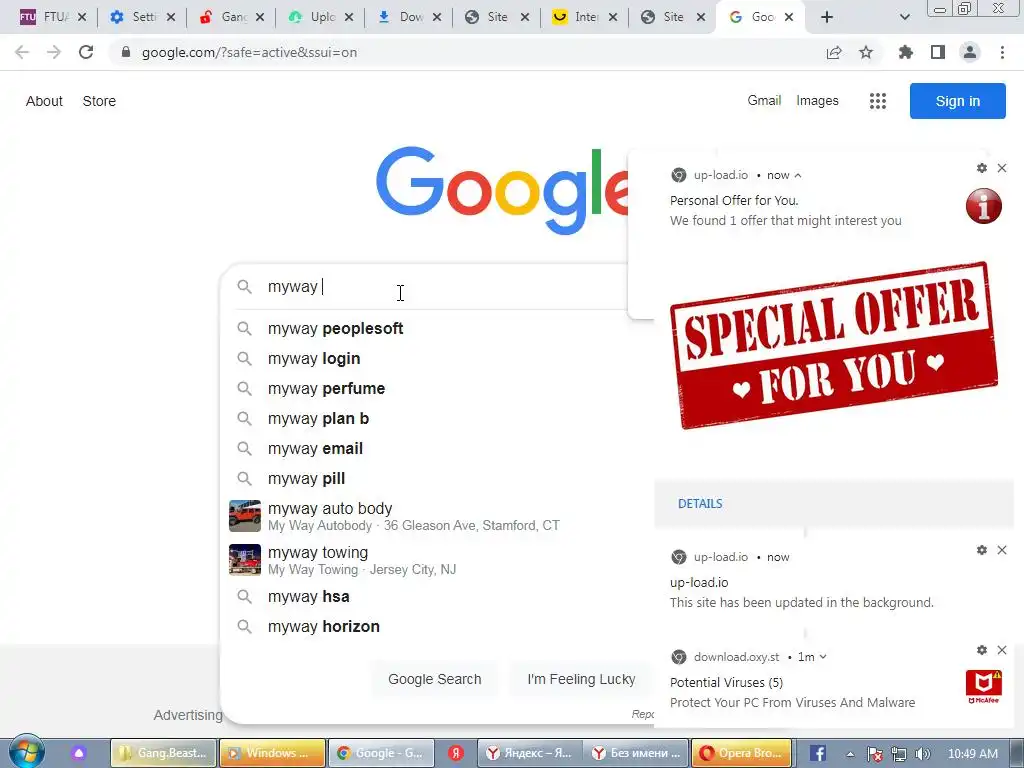Switch to Opera Browser taskbar item
This screenshot has height=768, width=1024.
741,753
